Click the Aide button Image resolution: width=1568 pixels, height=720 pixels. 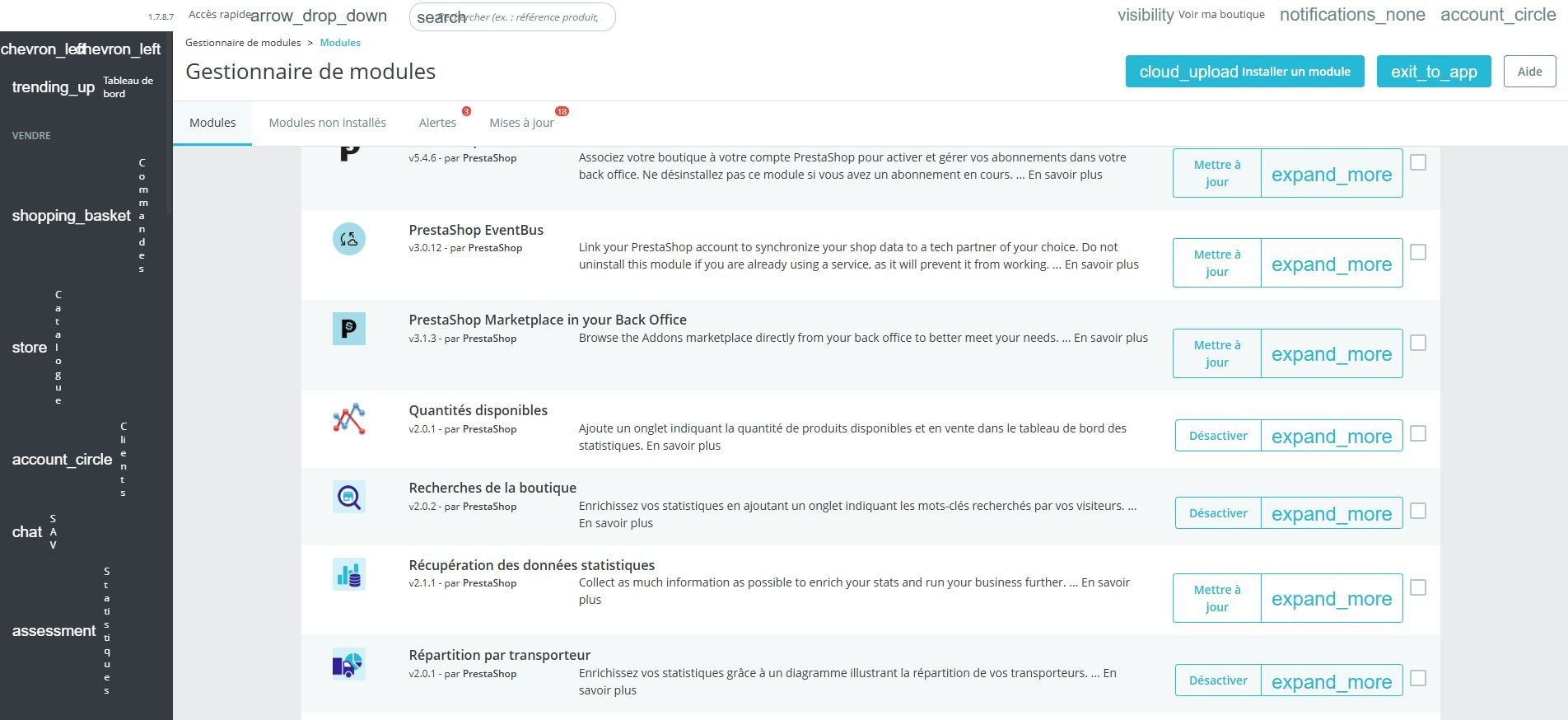[1529, 72]
